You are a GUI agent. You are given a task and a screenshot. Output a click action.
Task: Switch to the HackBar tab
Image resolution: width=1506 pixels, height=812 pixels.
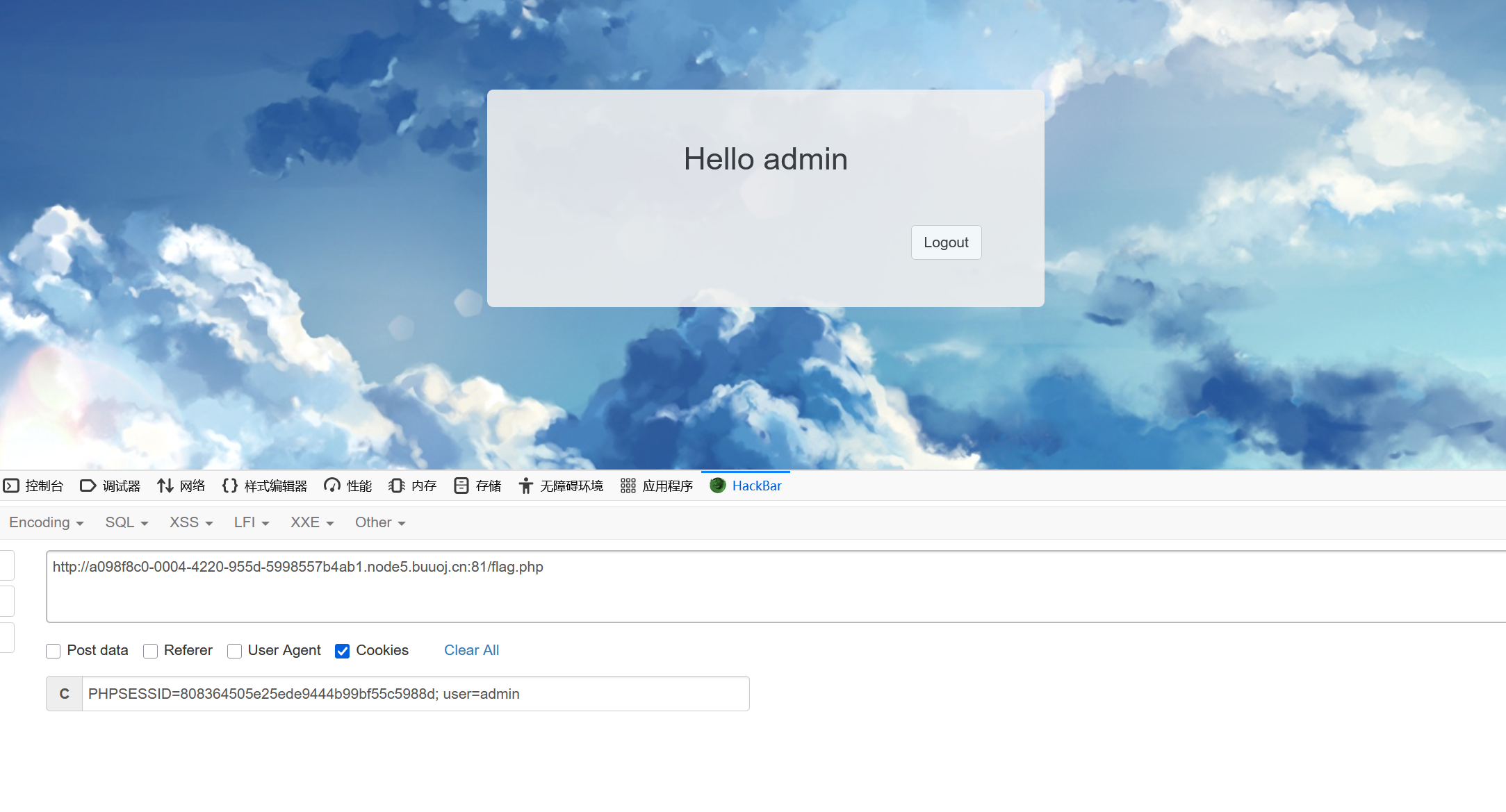pos(746,486)
